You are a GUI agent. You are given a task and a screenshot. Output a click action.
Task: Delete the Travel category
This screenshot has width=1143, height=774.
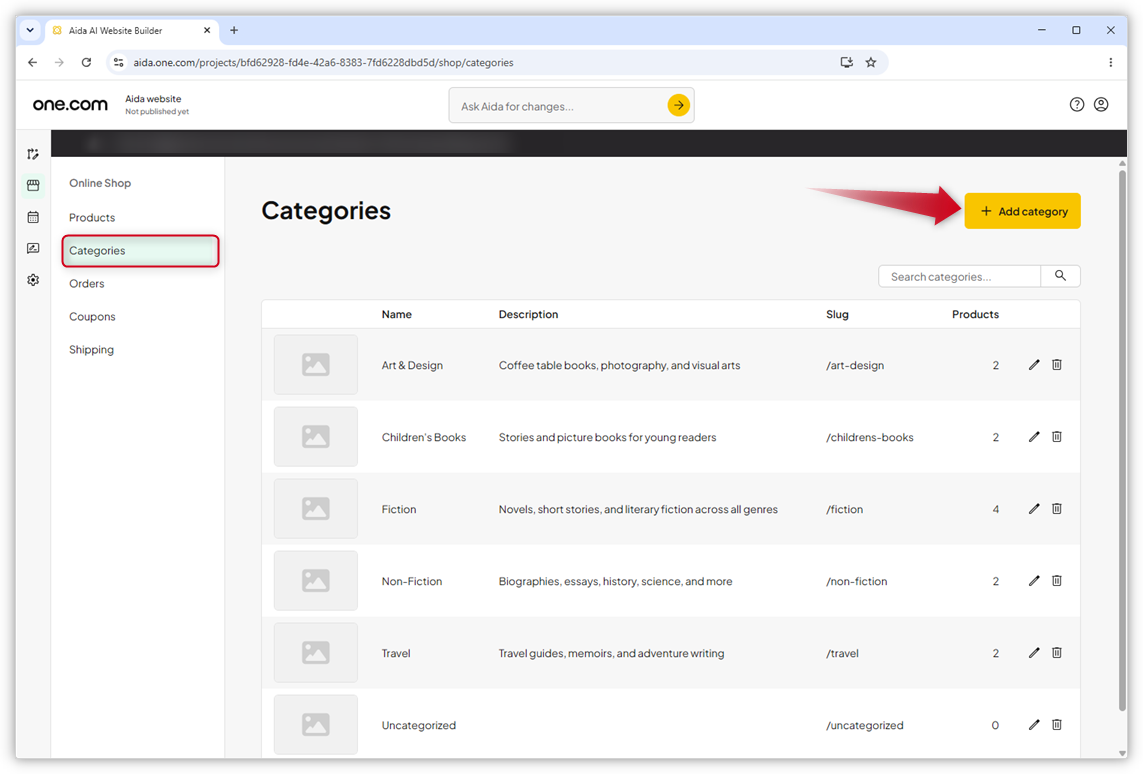click(x=1056, y=653)
